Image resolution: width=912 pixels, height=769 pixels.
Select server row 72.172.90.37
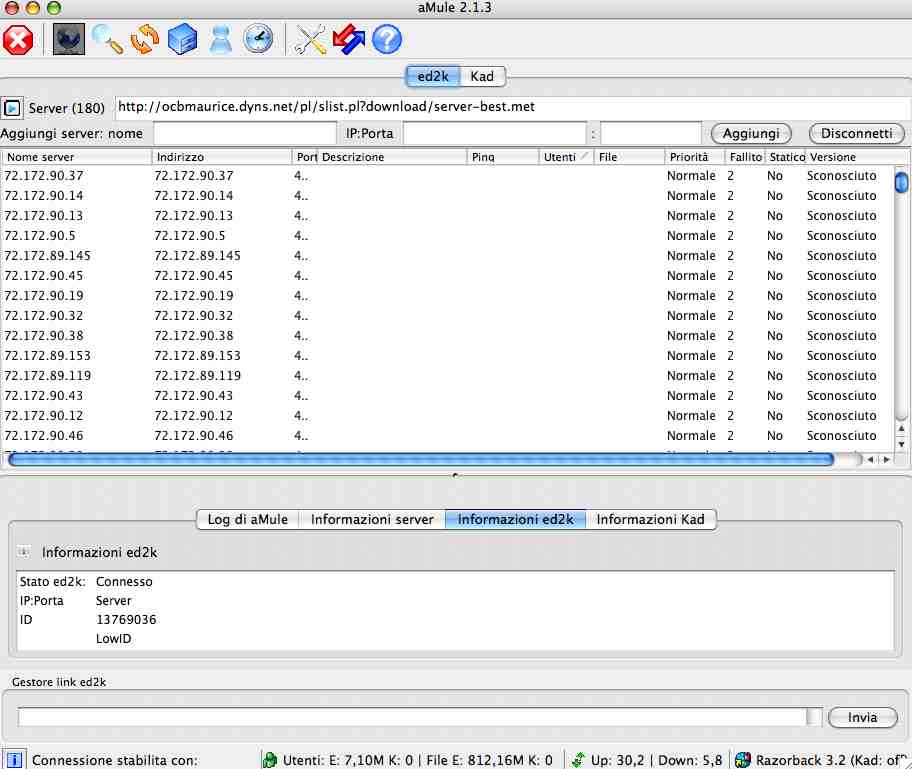click(447, 176)
